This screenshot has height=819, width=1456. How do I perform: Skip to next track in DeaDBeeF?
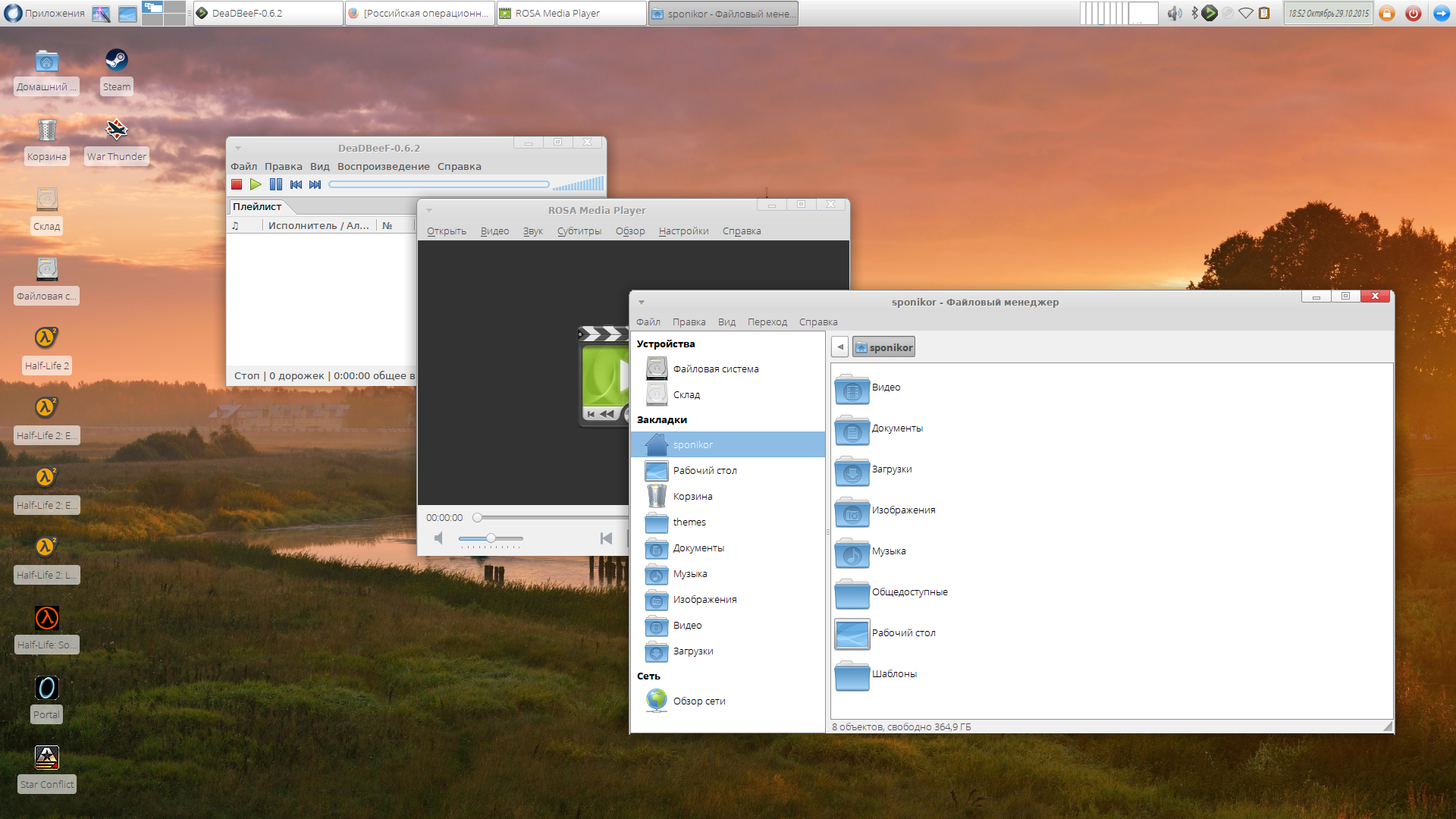pyautogui.click(x=315, y=184)
